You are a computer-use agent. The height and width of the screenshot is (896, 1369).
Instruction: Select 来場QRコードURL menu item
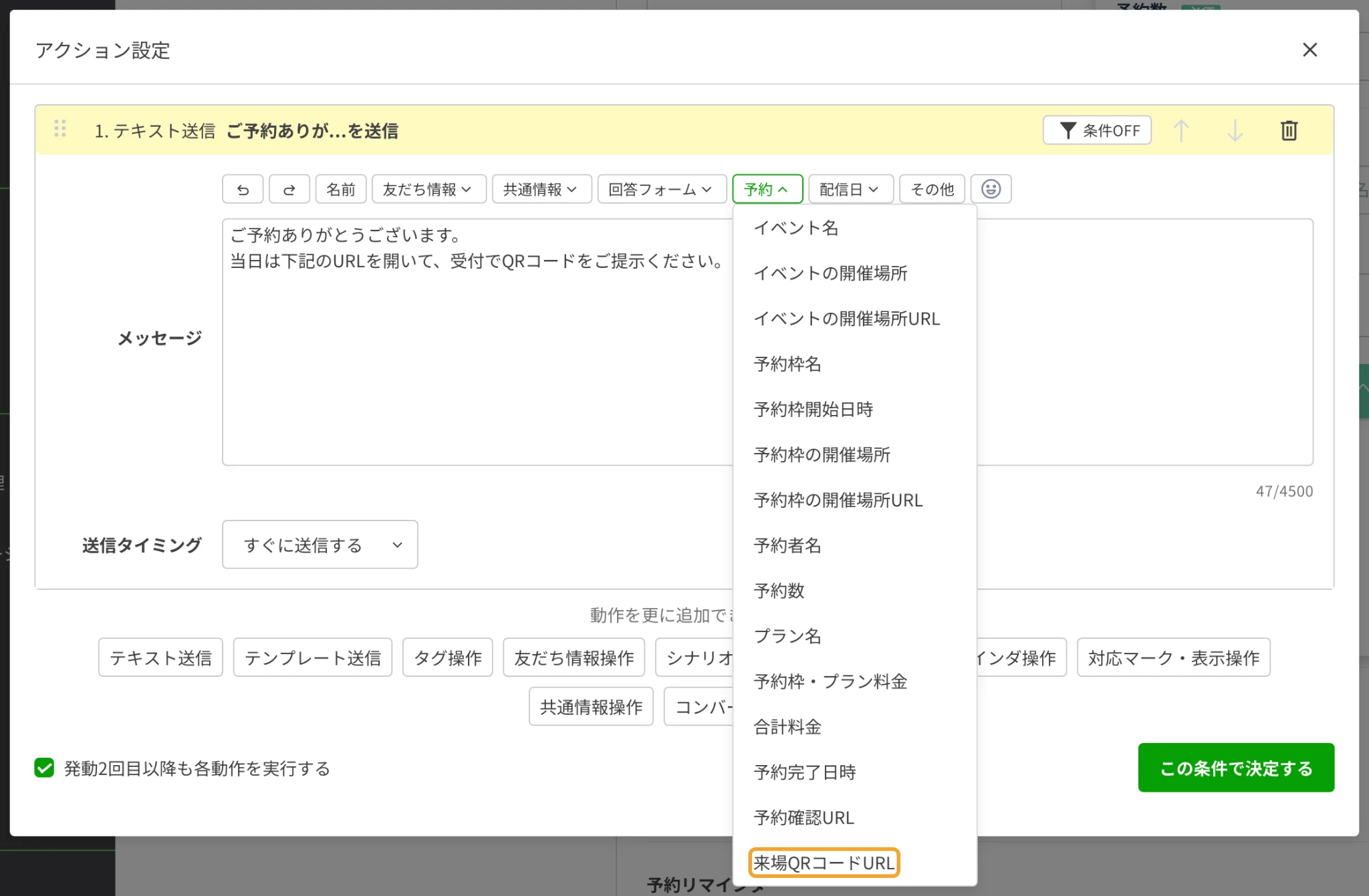point(824,863)
